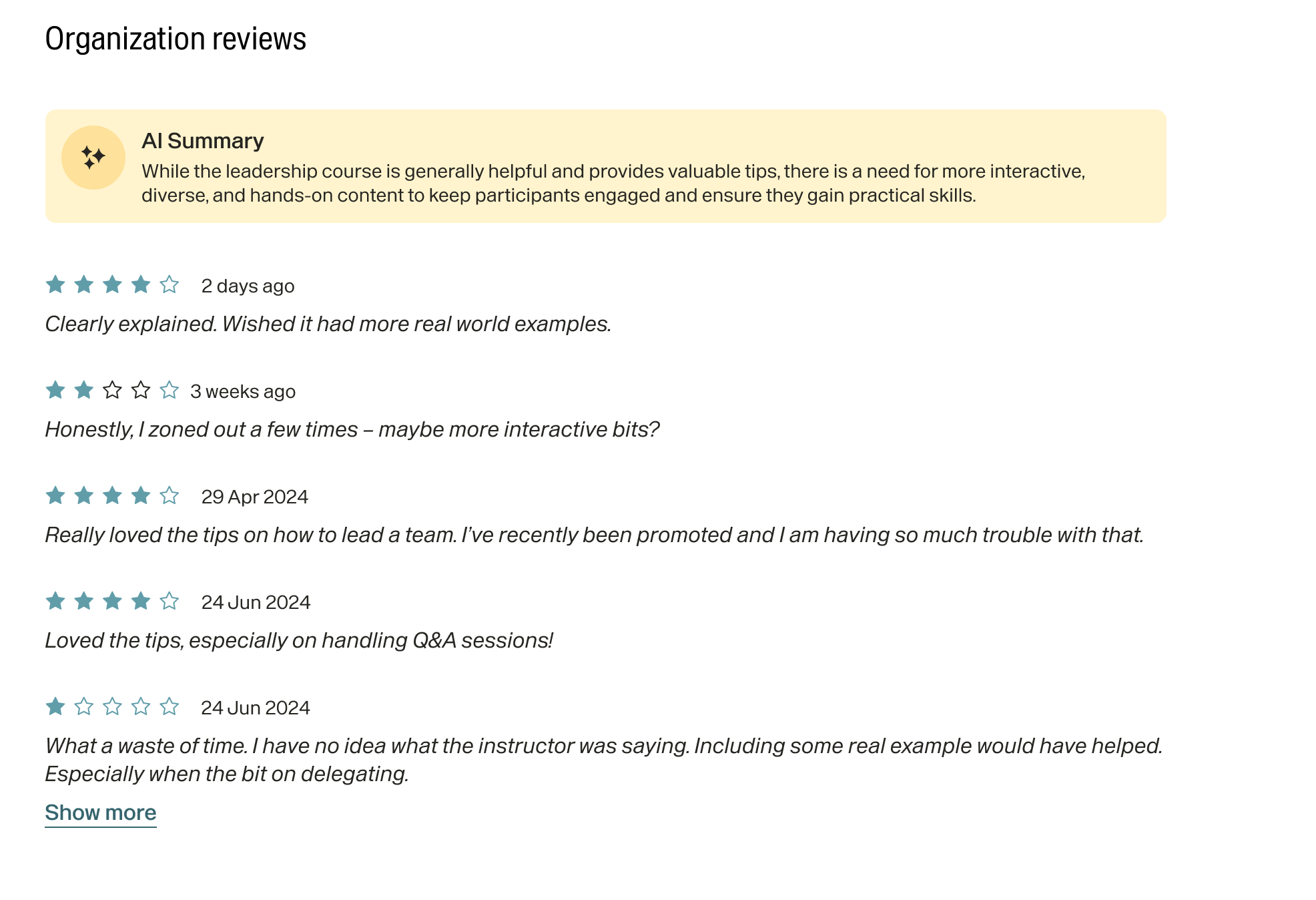This screenshot has width=1316, height=900.
Task: Expand reviews with Show more link
Action: tap(101, 813)
